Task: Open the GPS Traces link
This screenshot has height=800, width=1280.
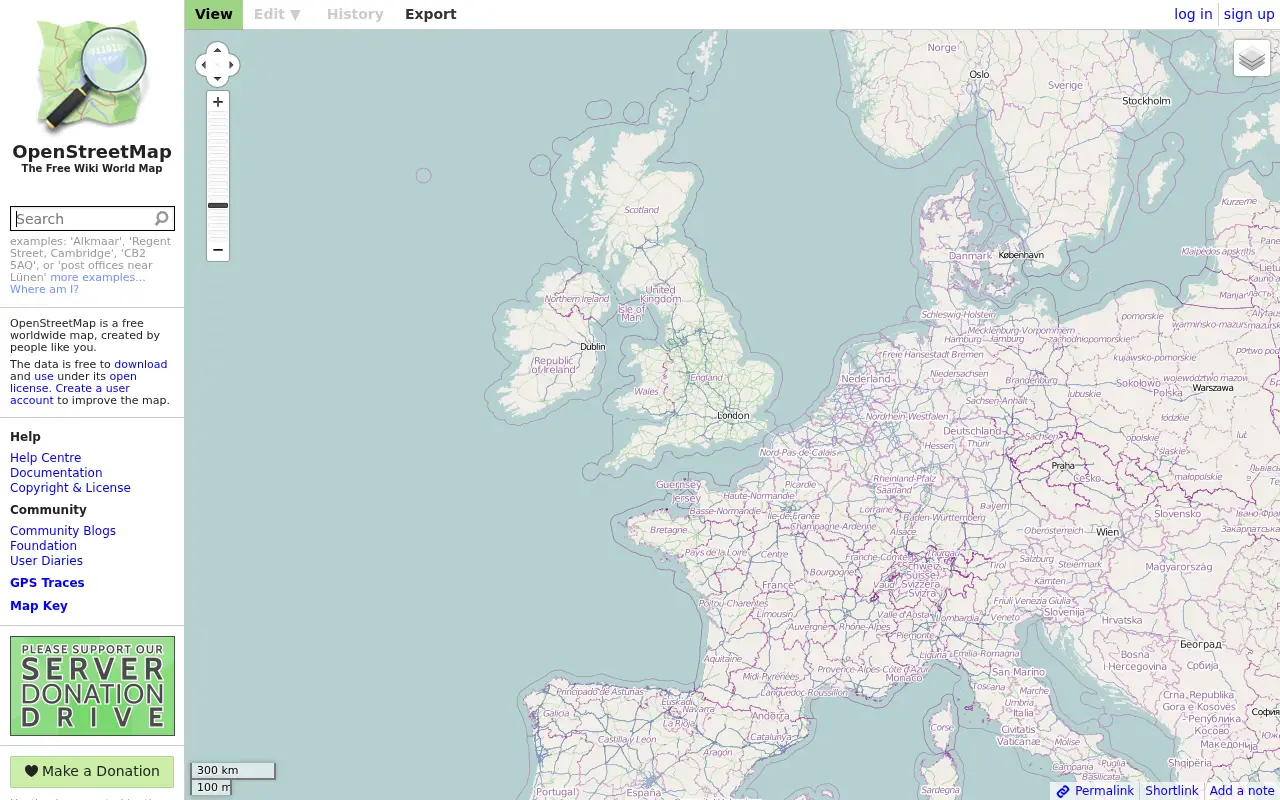Action: [47, 583]
